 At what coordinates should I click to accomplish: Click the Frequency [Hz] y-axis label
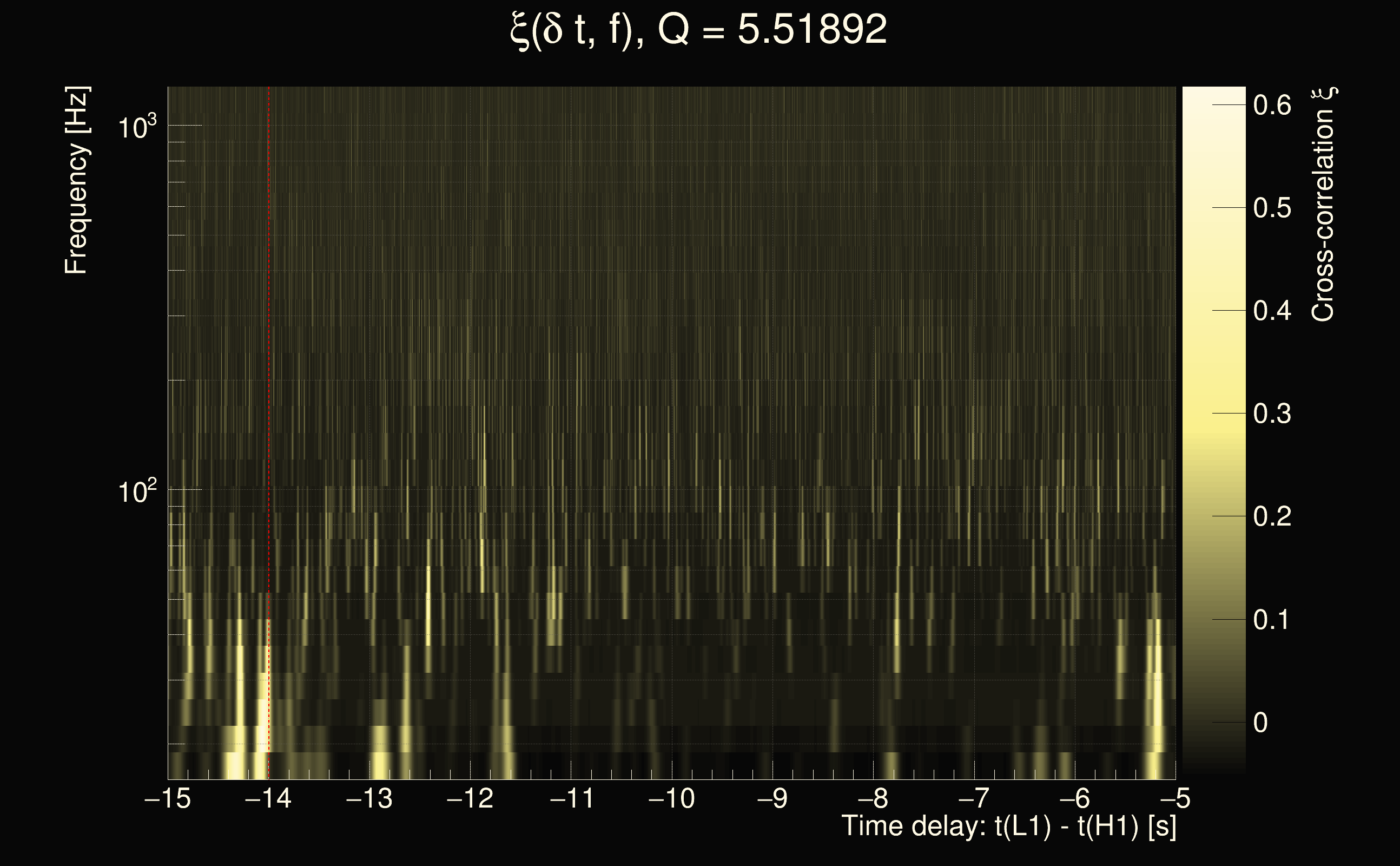[76, 180]
